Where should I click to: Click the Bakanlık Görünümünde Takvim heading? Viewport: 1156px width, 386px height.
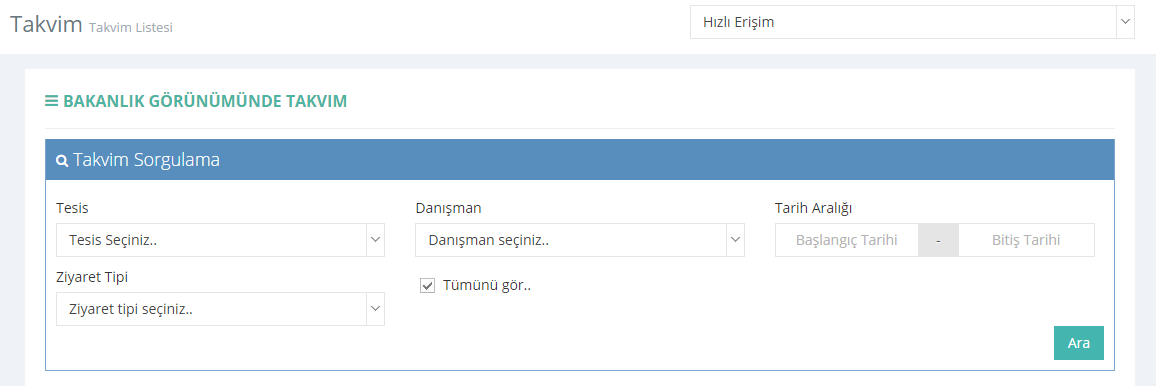(x=205, y=101)
